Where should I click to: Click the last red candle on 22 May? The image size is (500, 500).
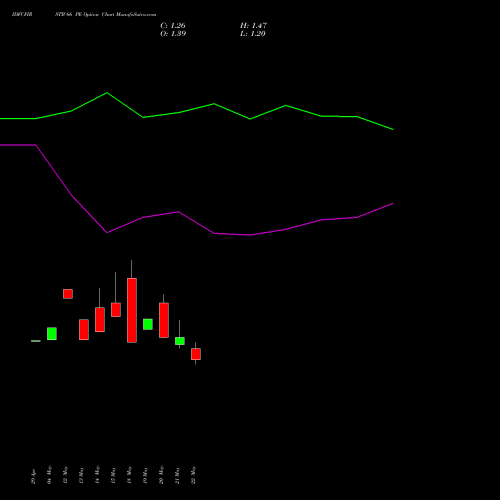(196, 354)
